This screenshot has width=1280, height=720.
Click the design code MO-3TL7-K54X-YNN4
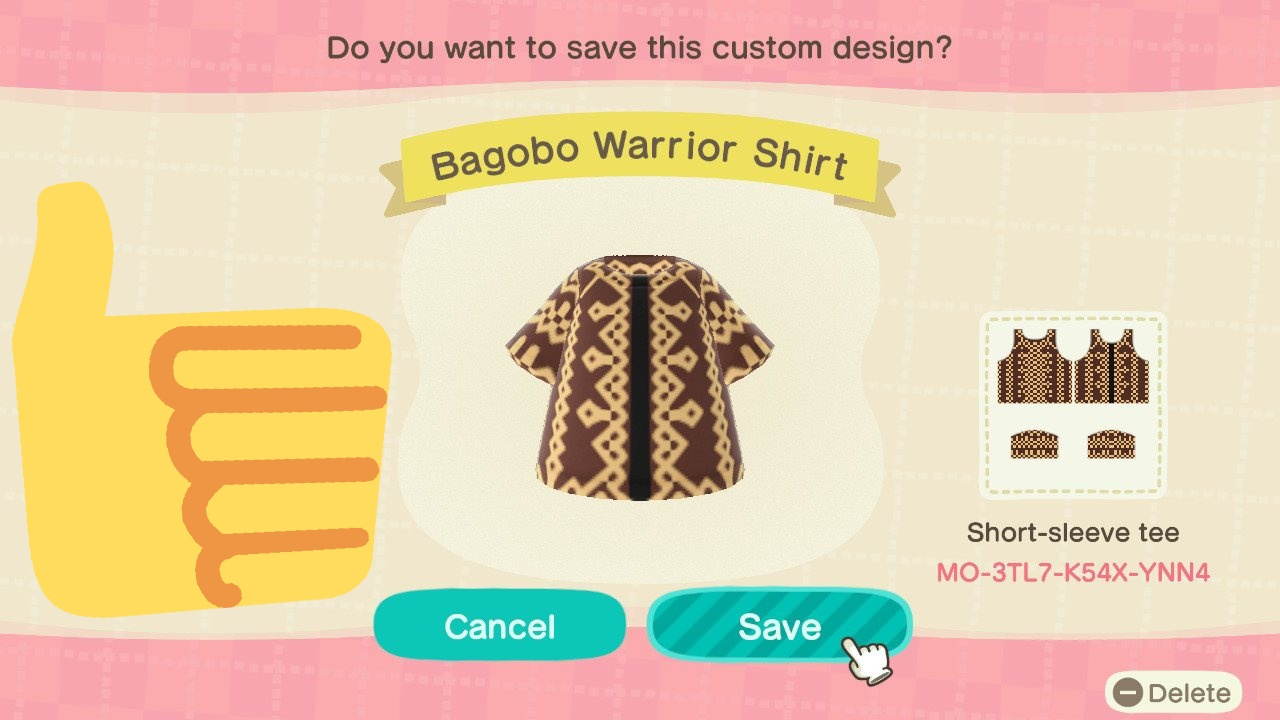tap(1073, 573)
